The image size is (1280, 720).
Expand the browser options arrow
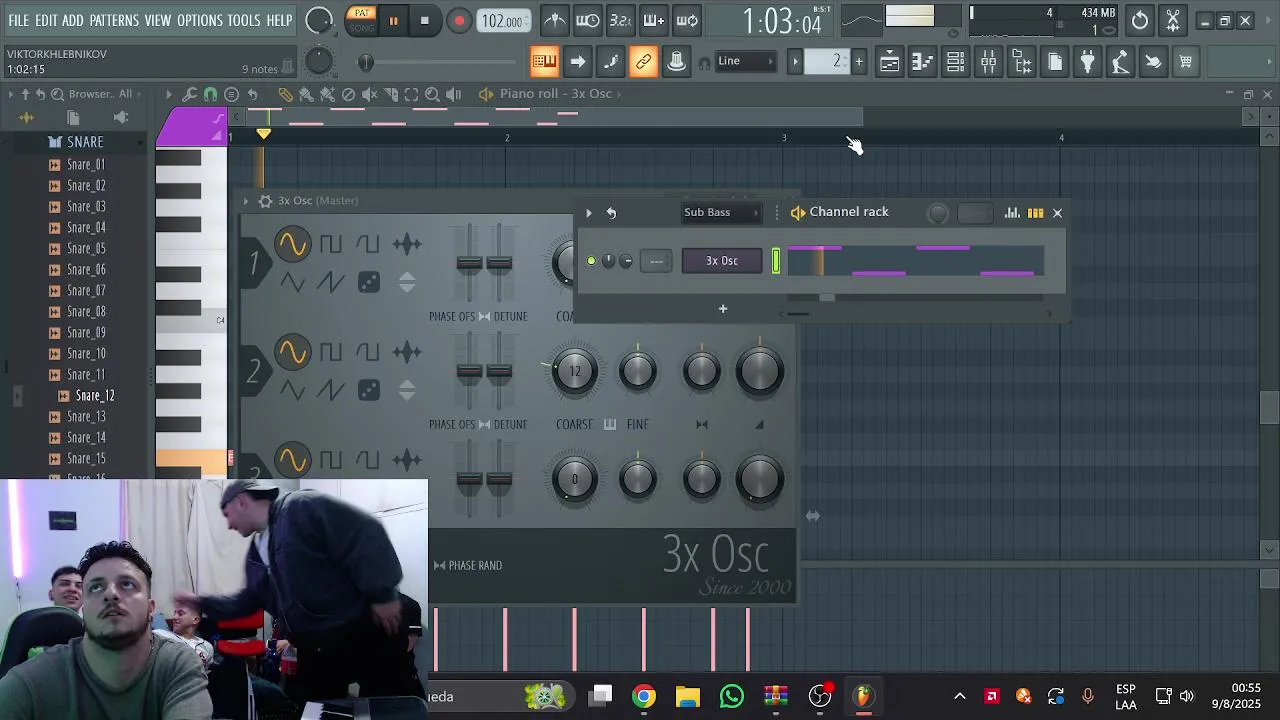(x=10, y=94)
